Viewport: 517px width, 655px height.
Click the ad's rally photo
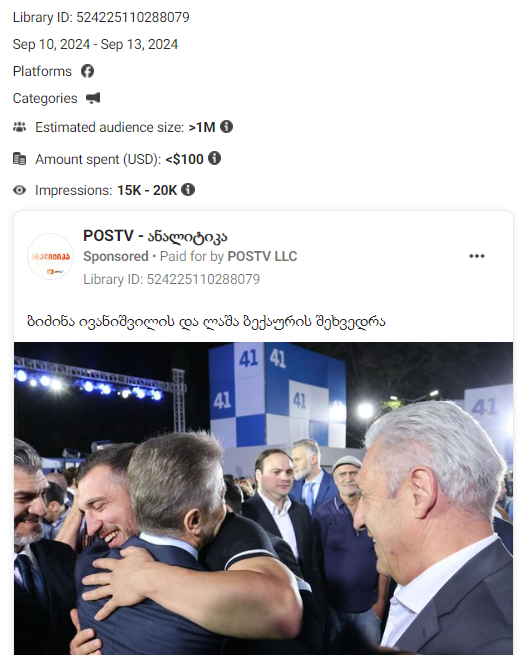[264, 498]
